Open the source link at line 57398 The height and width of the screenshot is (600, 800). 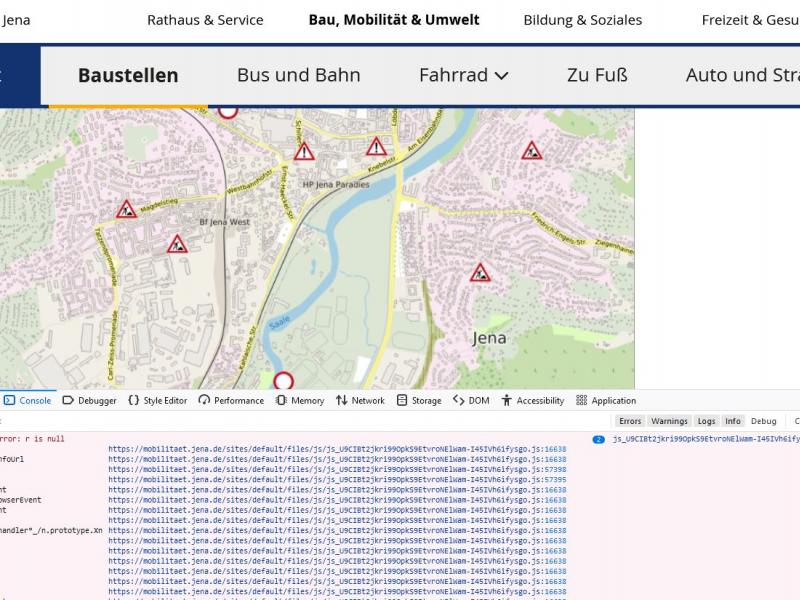337,469
